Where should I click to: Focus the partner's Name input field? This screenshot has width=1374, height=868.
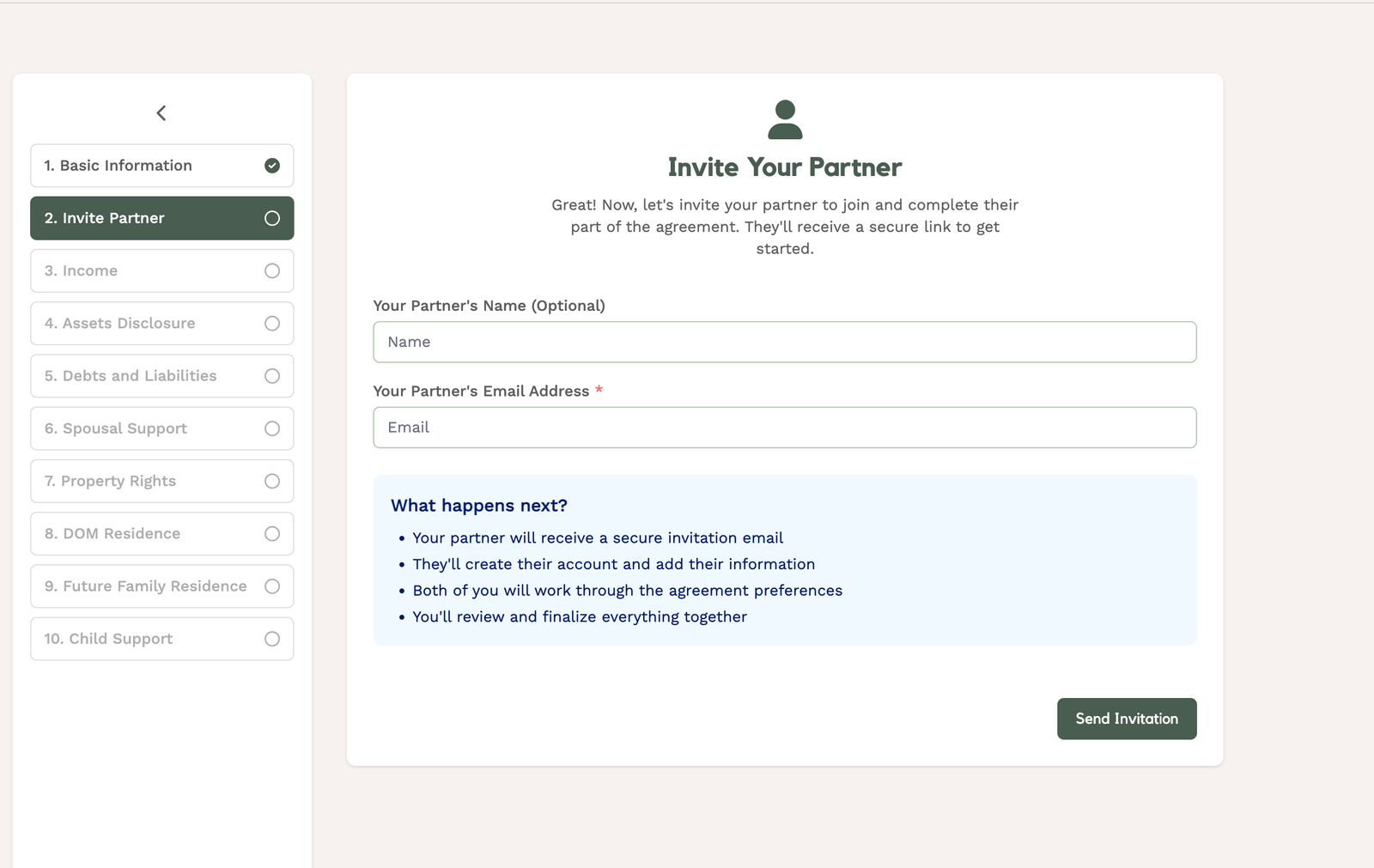(784, 342)
